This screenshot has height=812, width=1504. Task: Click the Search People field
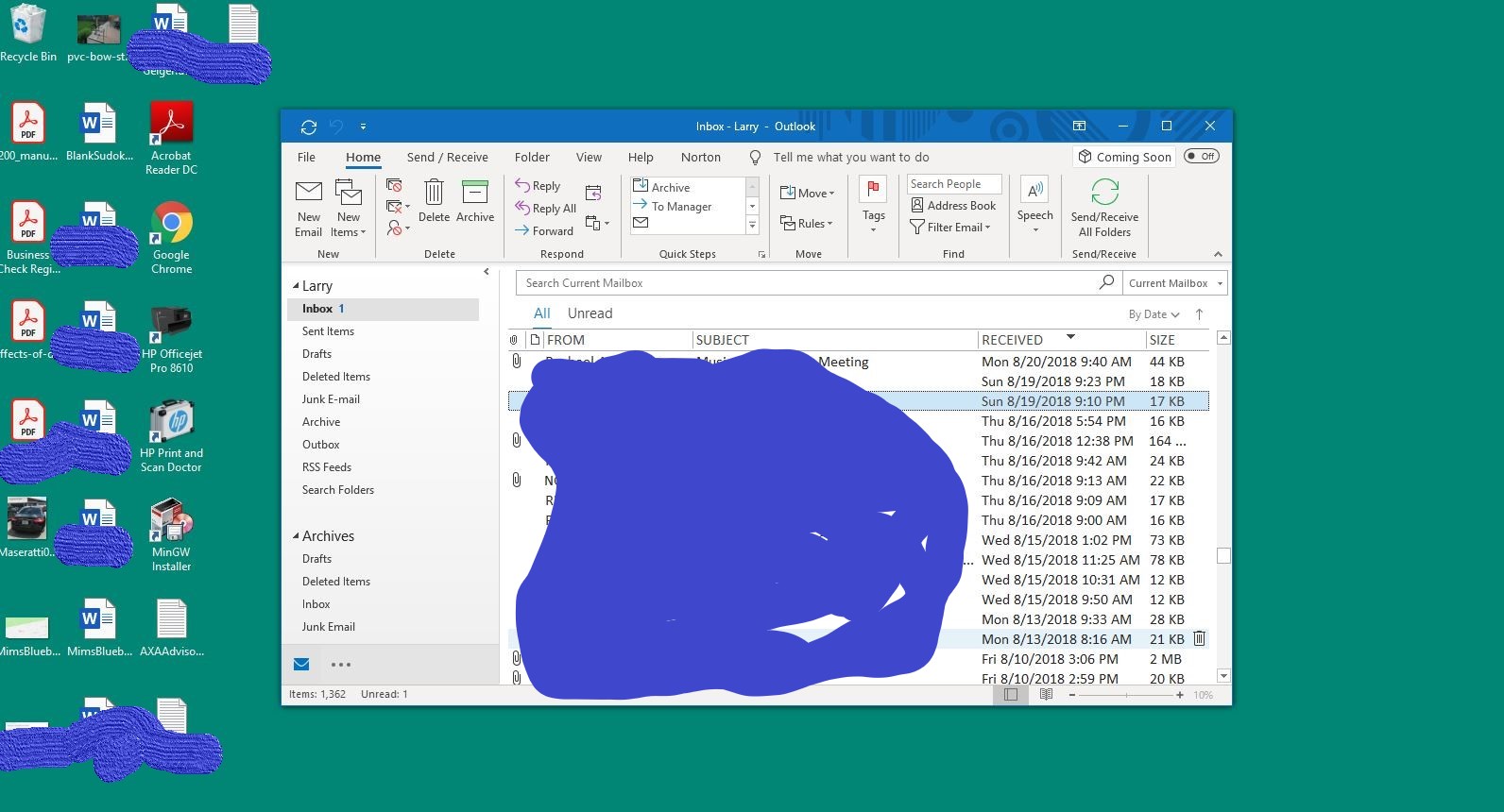[x=954, y=184]
